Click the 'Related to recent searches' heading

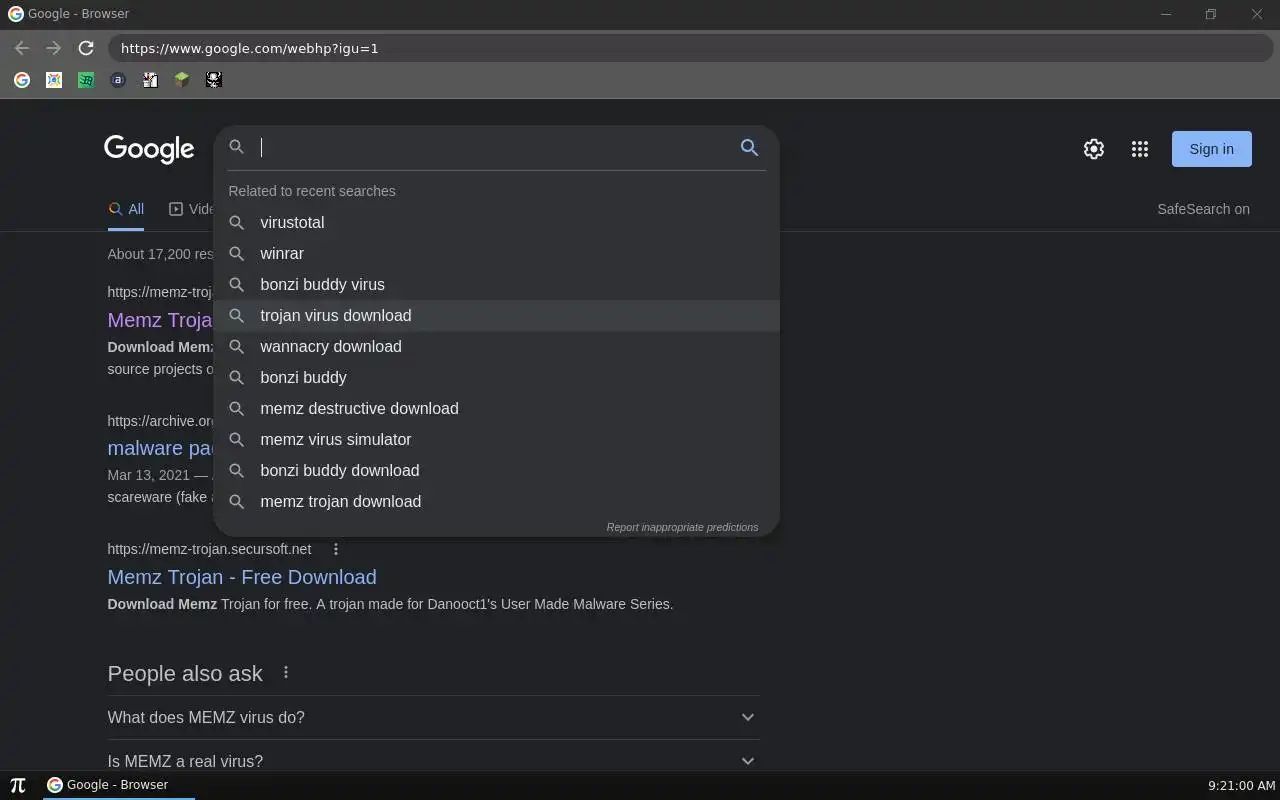(312, 191)
